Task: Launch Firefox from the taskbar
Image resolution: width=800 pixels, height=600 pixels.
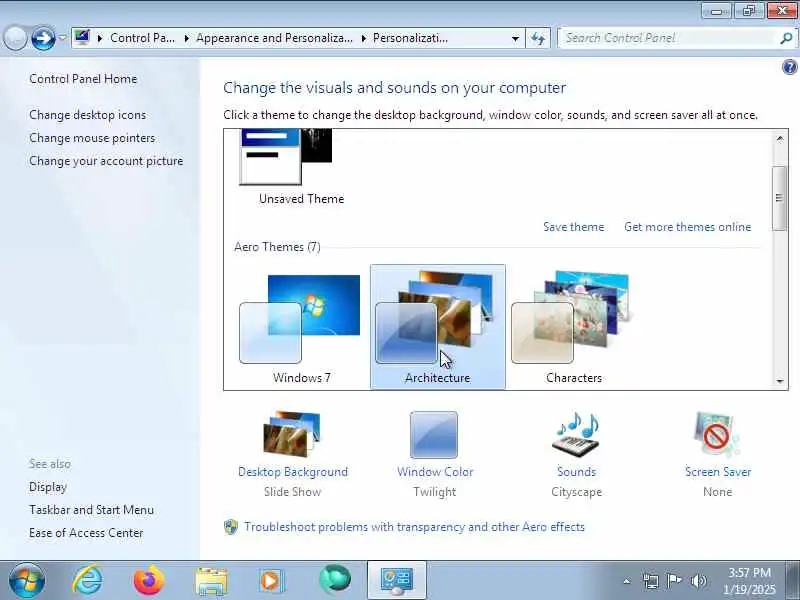Action: (x=148, y=580)
